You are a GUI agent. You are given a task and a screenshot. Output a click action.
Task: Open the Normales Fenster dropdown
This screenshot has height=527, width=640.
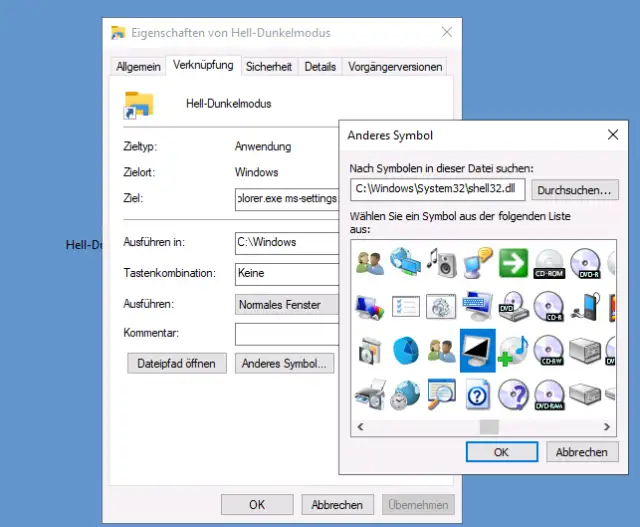285,304
